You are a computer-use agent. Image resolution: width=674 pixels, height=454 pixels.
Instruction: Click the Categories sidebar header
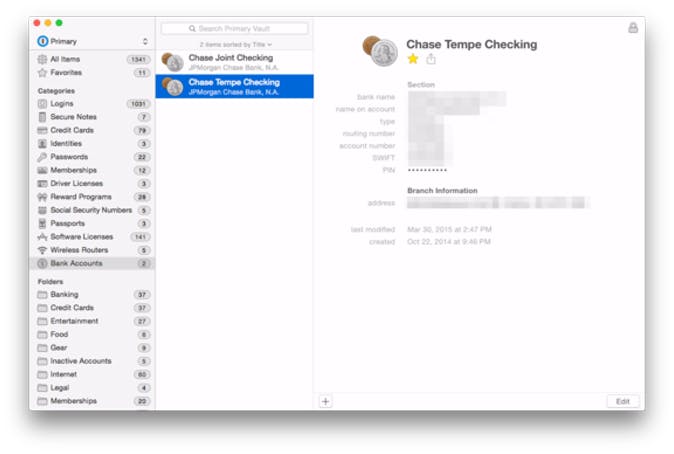coord(56,91)
